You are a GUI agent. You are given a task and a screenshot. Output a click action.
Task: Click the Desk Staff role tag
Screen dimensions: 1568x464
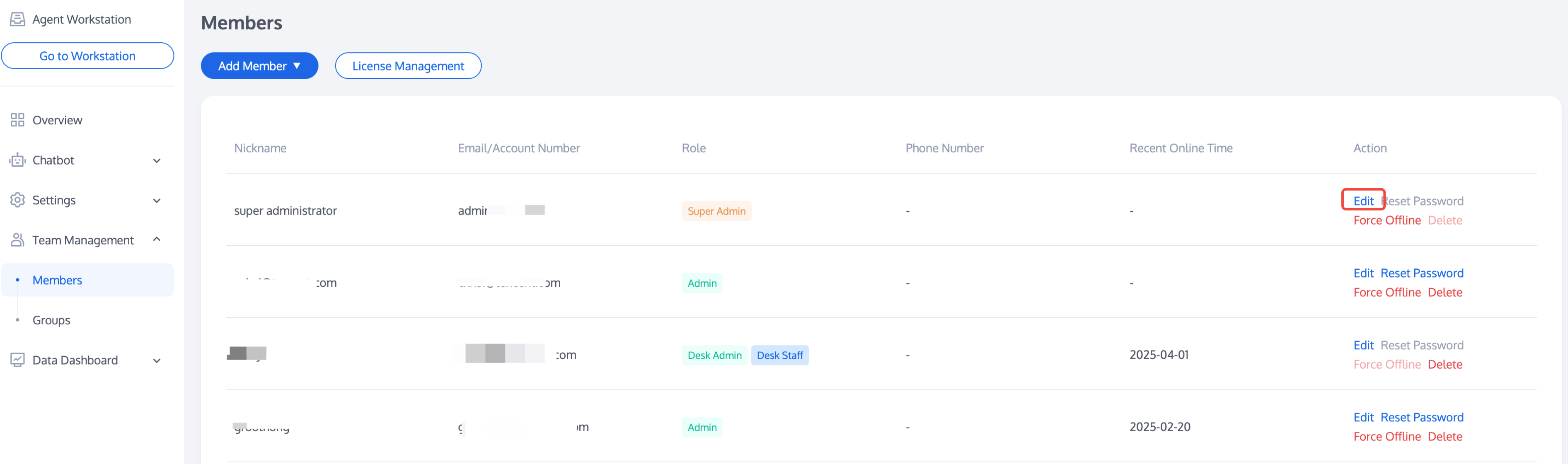[x=779, y=355]
